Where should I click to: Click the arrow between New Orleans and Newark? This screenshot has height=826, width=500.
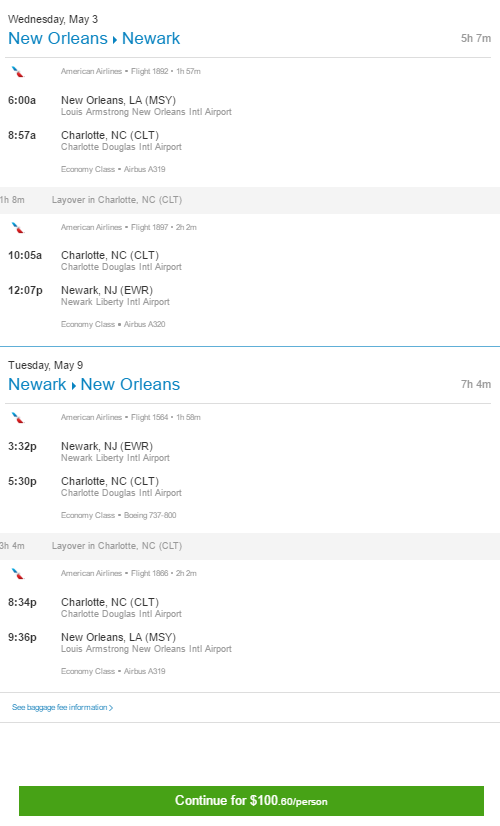tap(114, 40)
